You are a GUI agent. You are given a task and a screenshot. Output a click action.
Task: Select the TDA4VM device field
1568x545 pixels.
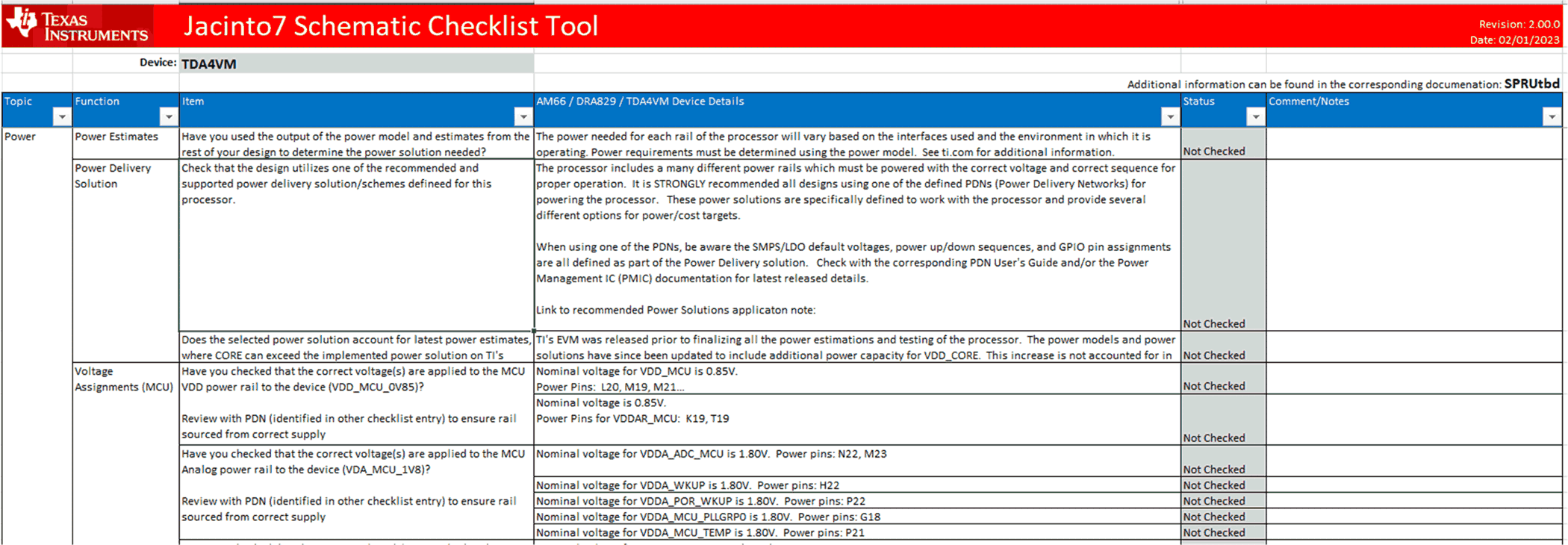coord(356,64)
